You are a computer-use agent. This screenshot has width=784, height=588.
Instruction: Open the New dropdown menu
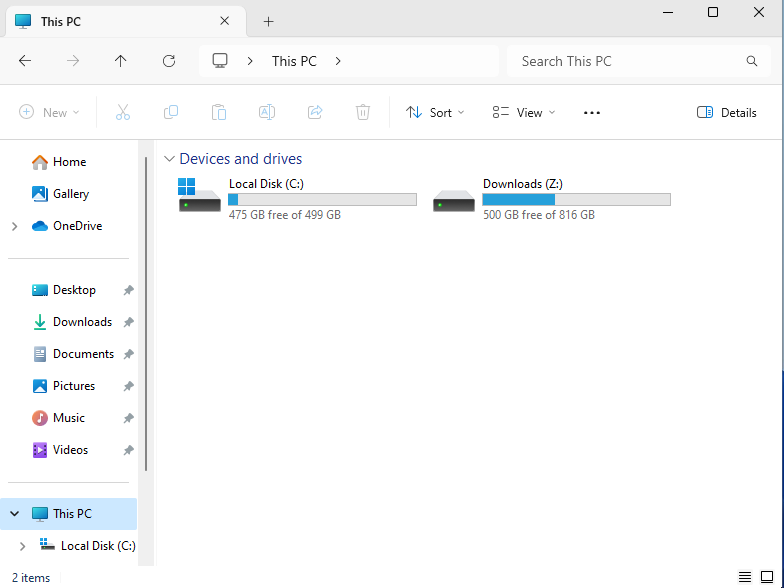(x=49, y=112)
